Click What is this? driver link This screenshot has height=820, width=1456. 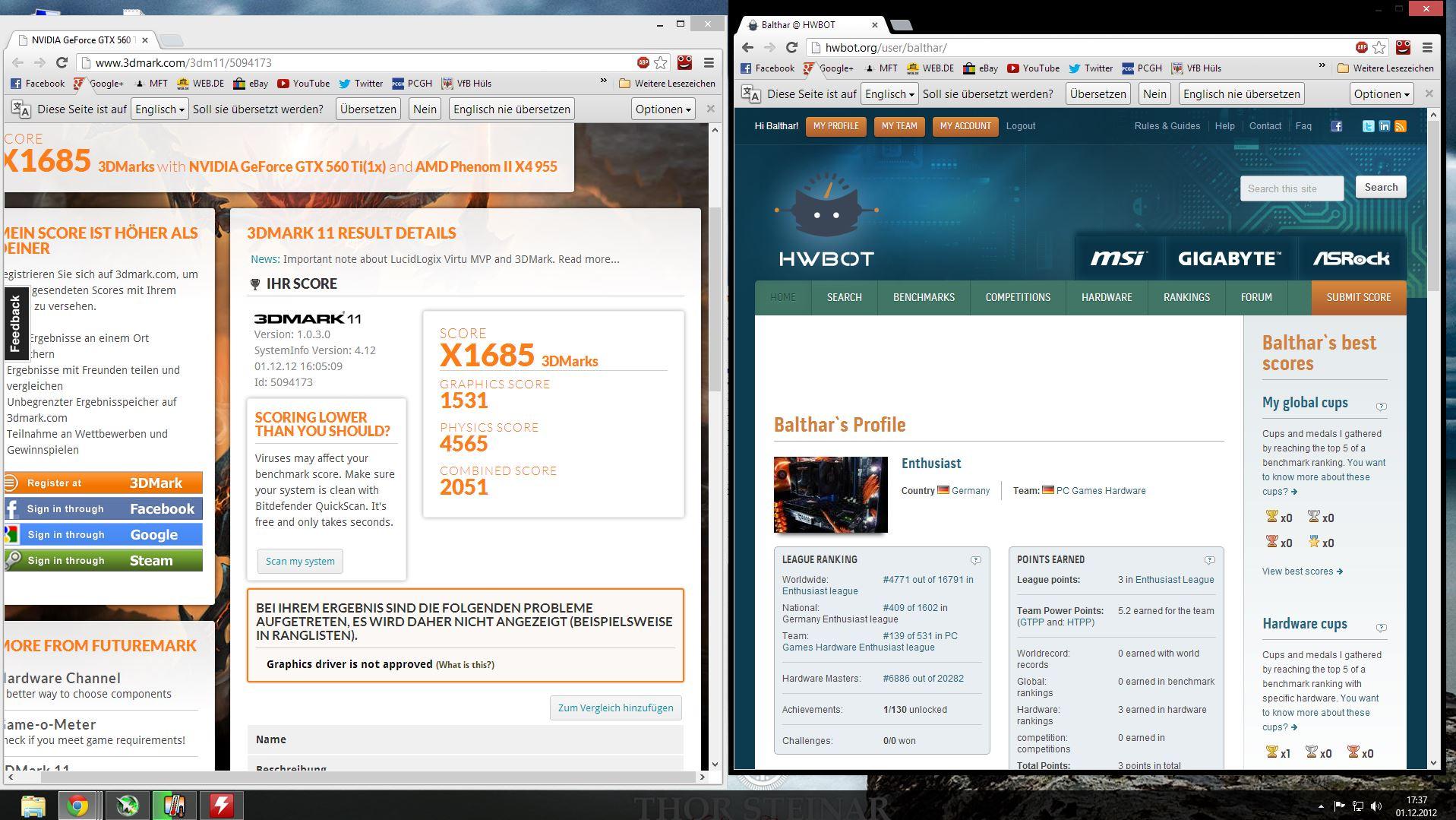tap(465, 665)
